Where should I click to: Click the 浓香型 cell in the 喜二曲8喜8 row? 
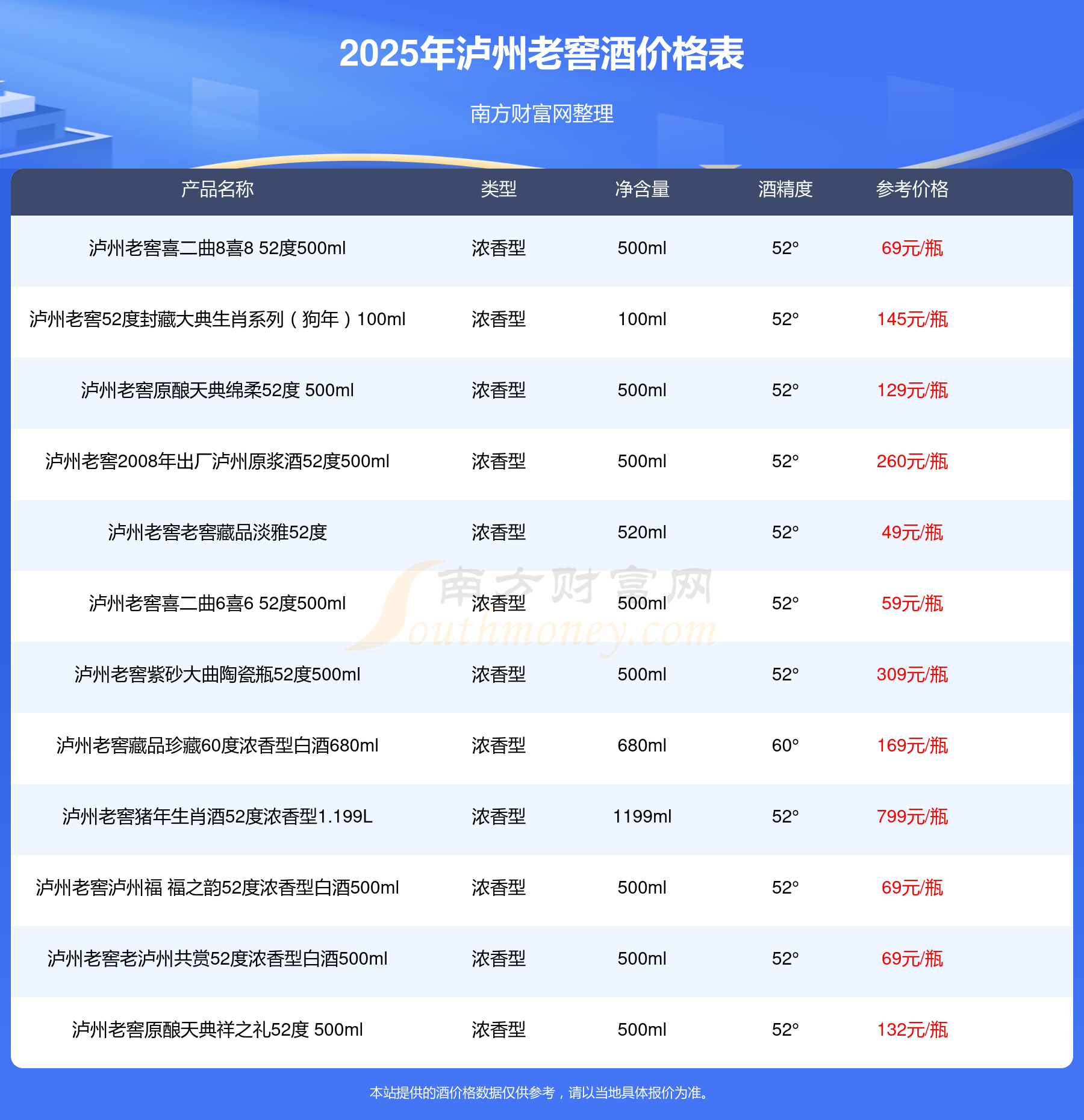pos(499,248)
